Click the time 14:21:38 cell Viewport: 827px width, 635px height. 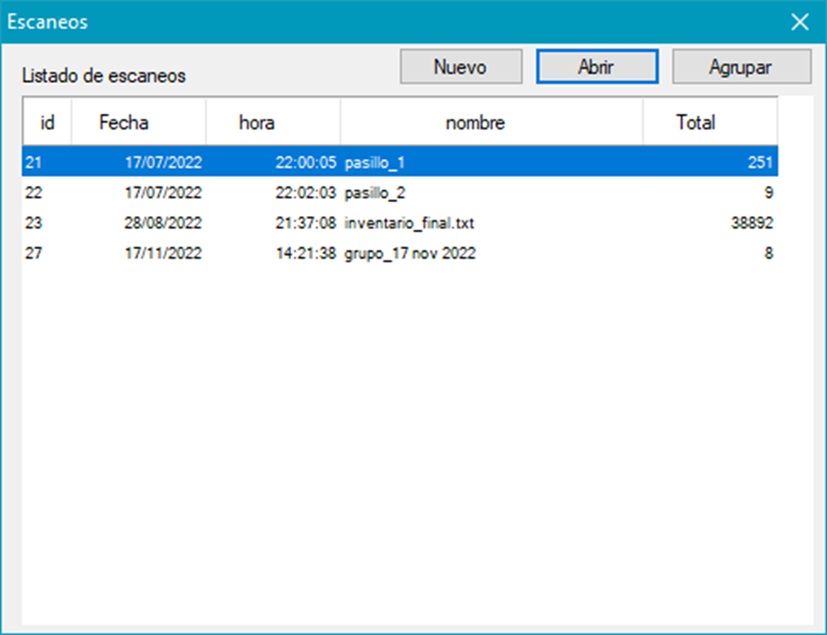tap(305, 254)
